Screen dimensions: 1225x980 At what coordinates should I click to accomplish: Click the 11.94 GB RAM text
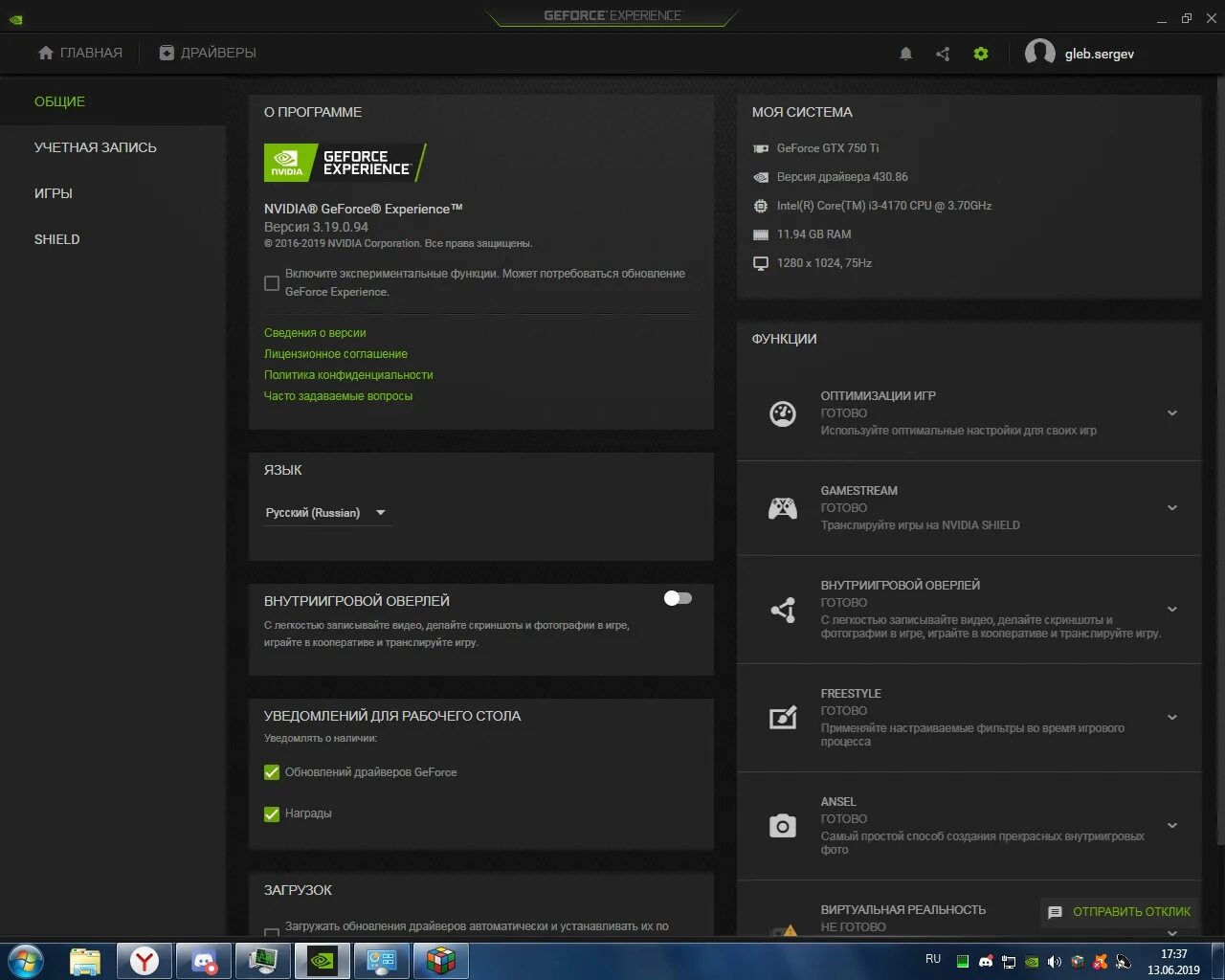813,234
